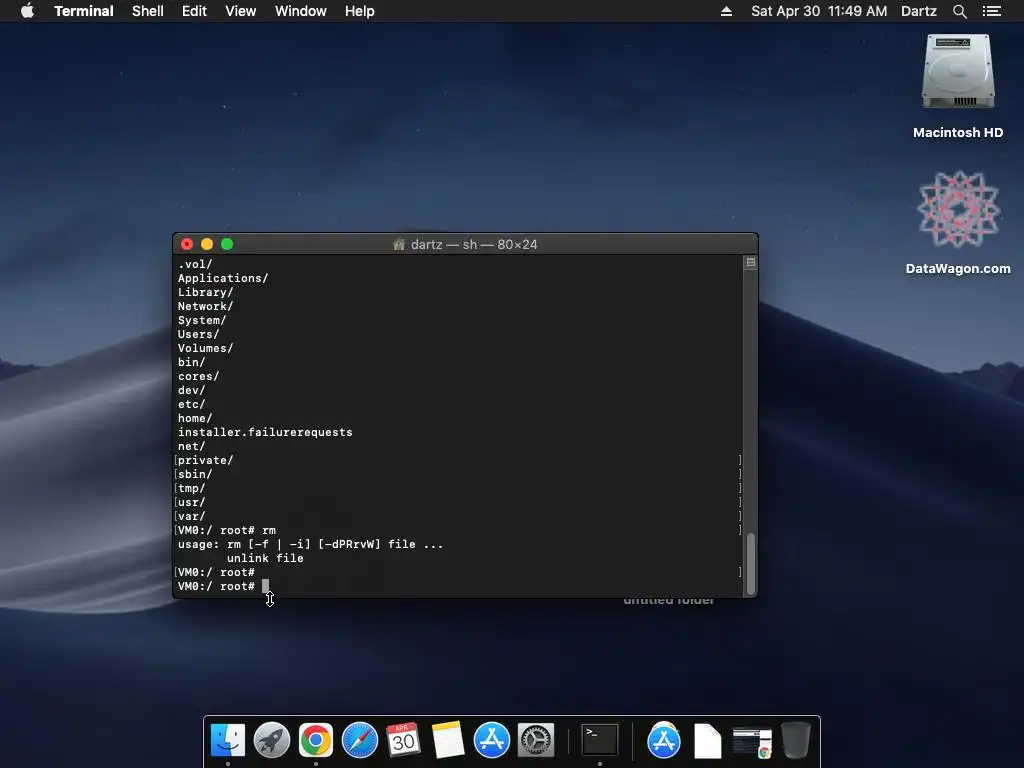Screen dimensions: 1024x768
Task: Open Spotlight search magnifier
Action: (959, 11)
